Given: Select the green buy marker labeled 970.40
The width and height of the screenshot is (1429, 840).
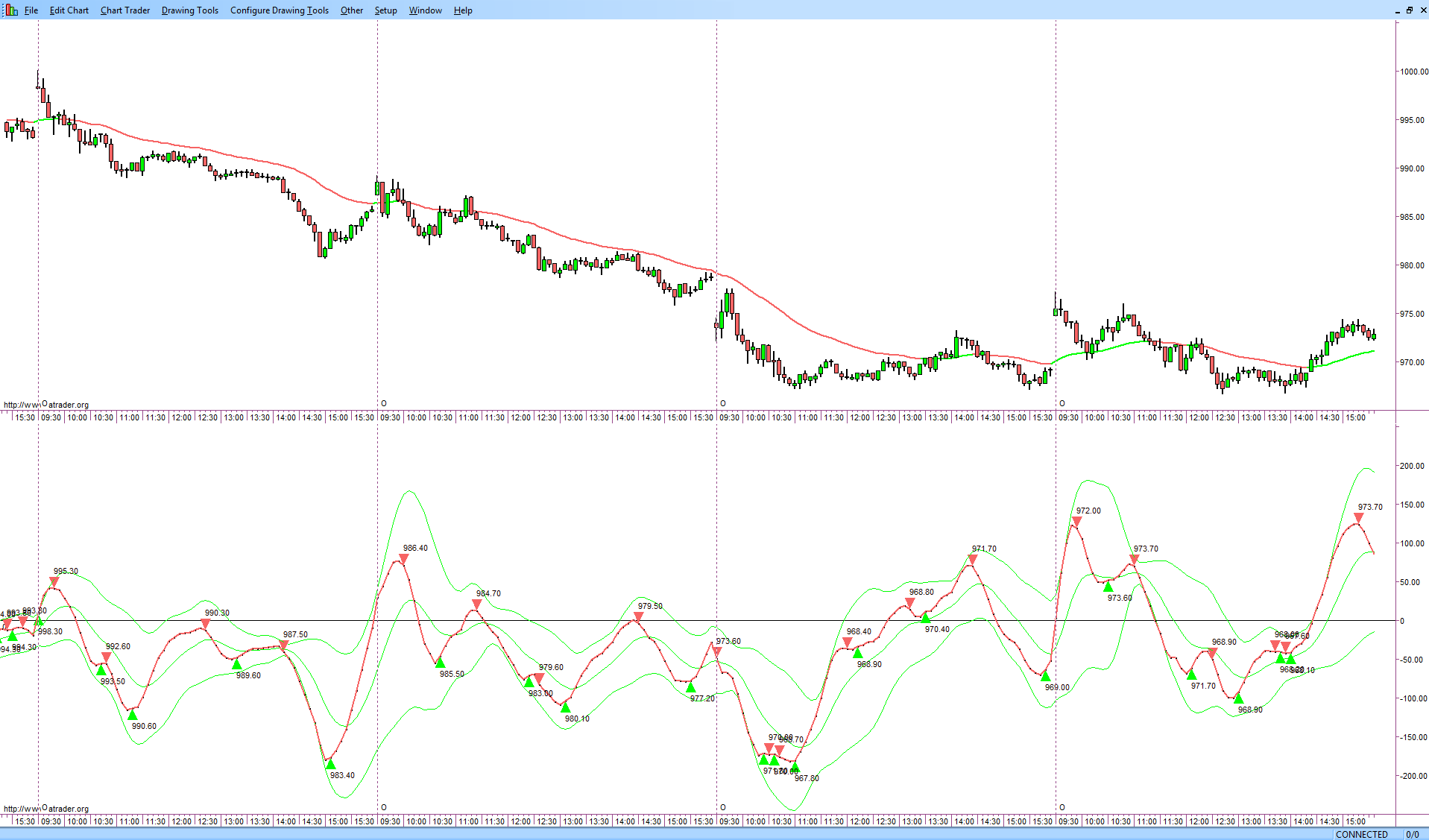Looking at the screenshot, I should (x=926, y=619).
